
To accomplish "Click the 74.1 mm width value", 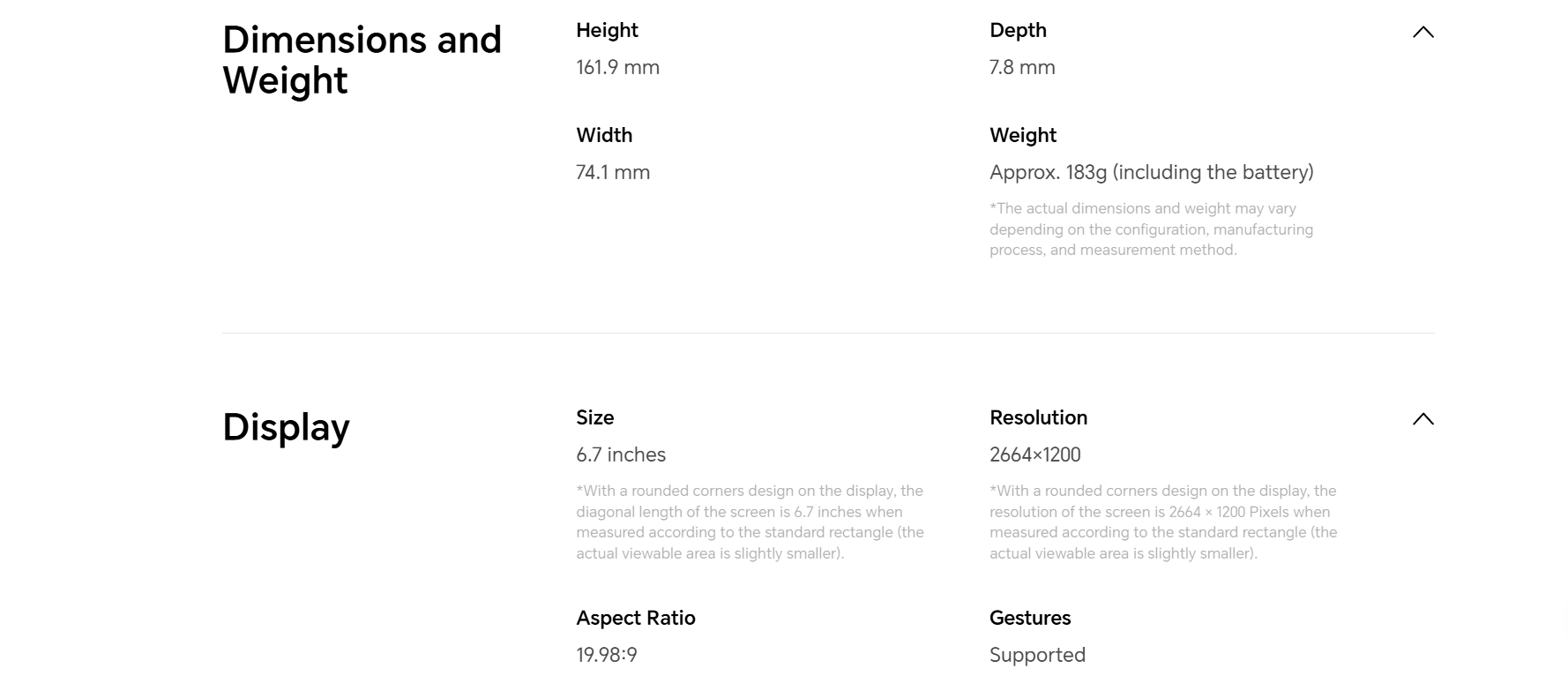I will tap(613, 172).
